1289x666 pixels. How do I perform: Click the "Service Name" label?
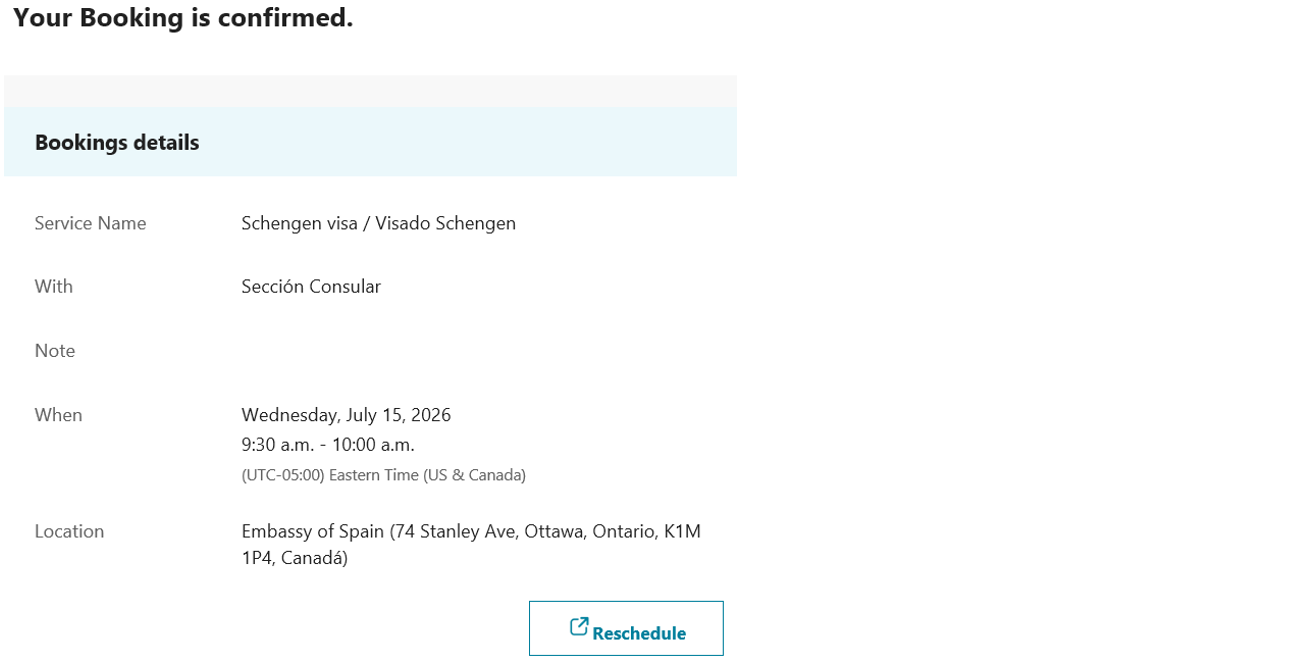[90, 223]
